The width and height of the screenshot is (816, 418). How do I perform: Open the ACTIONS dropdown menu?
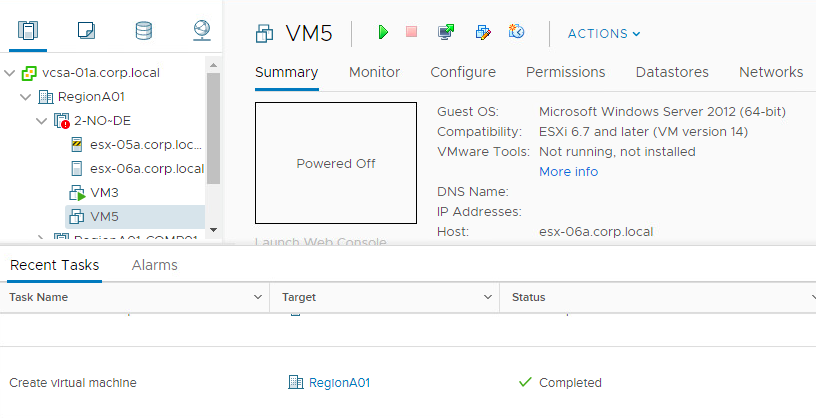[x=604, y=34]
